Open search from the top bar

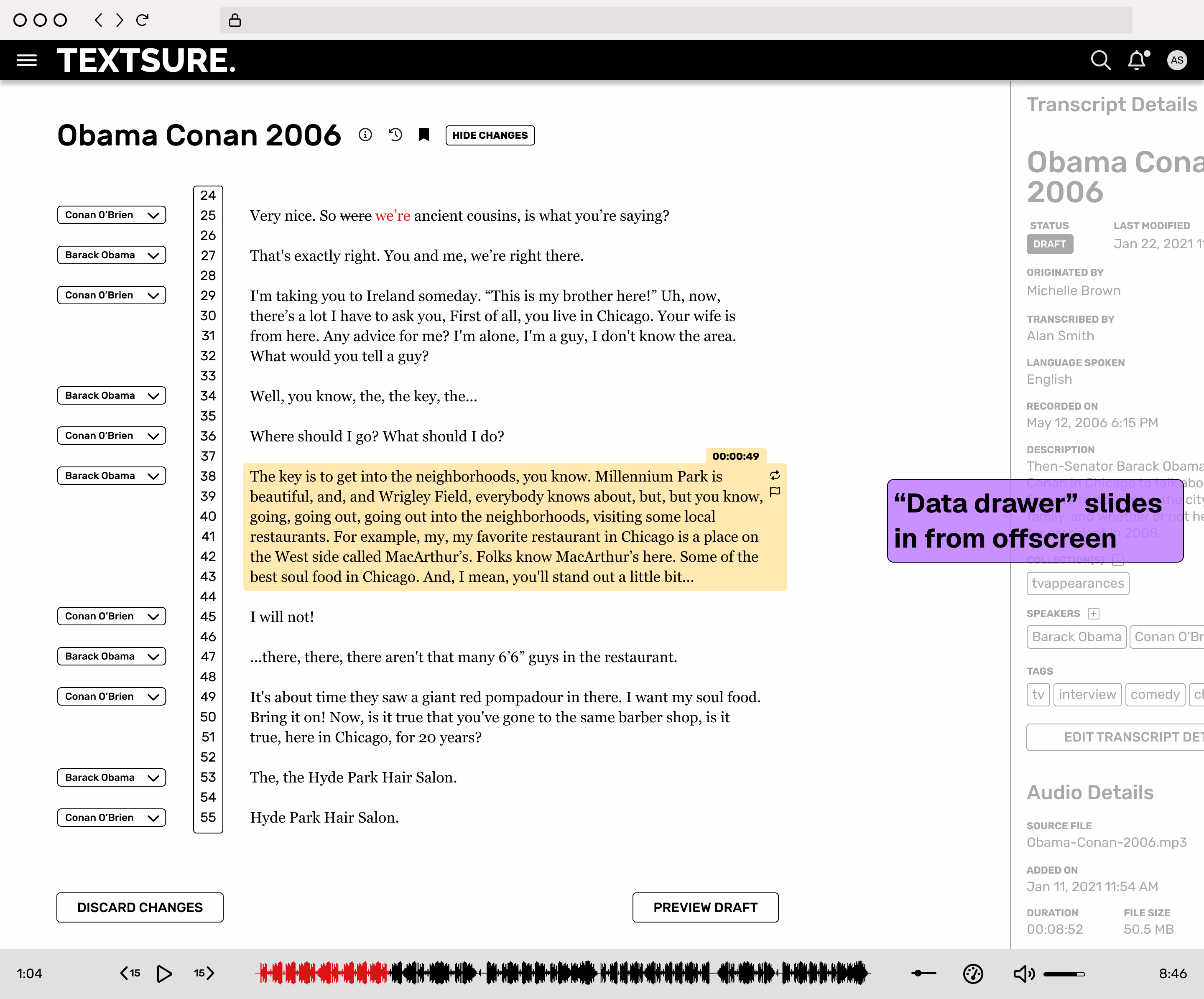click(1101, 60)
